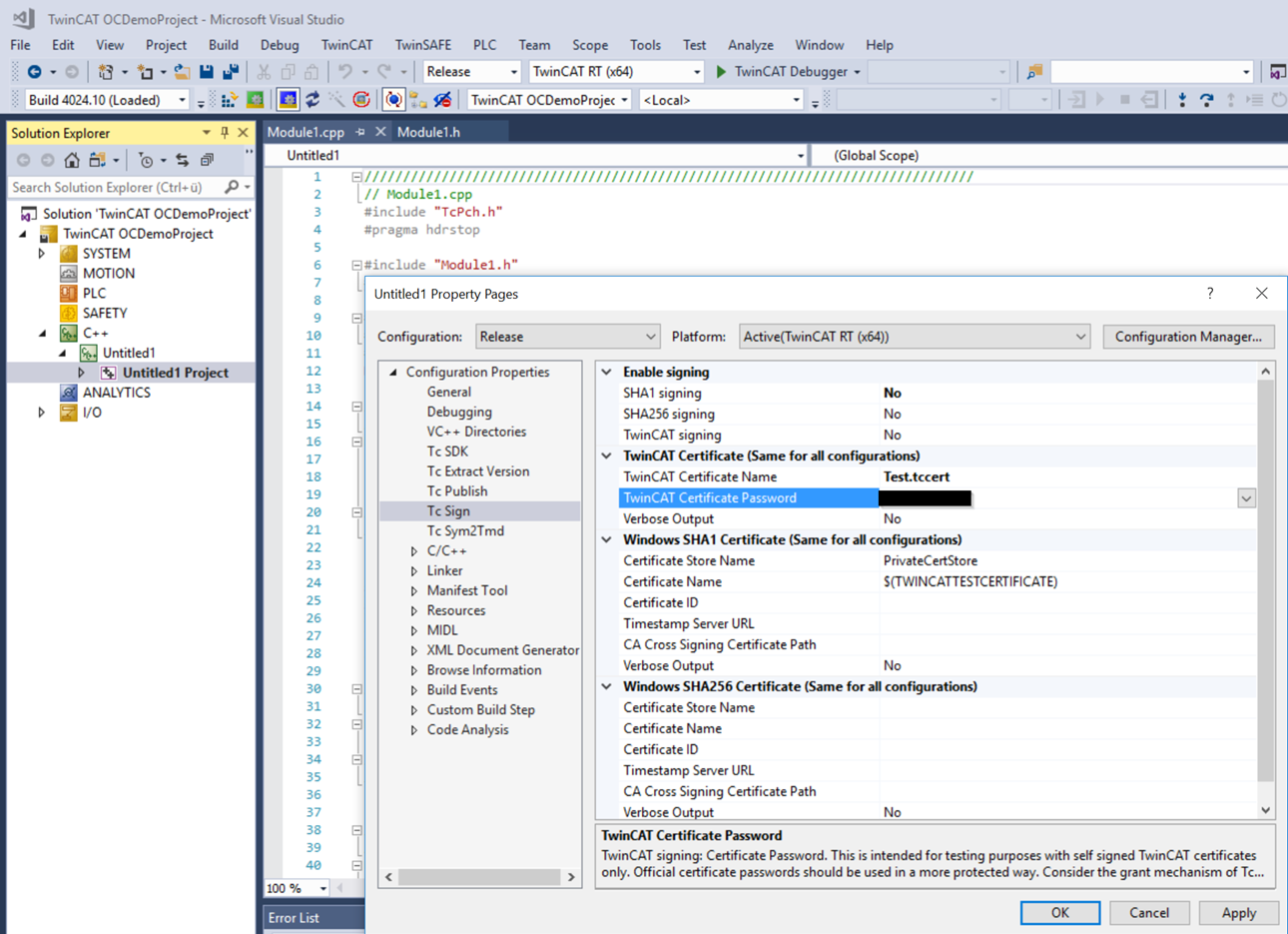
Task: Click the Toggle Free Run State icon
Action: [x=361, y=100]
